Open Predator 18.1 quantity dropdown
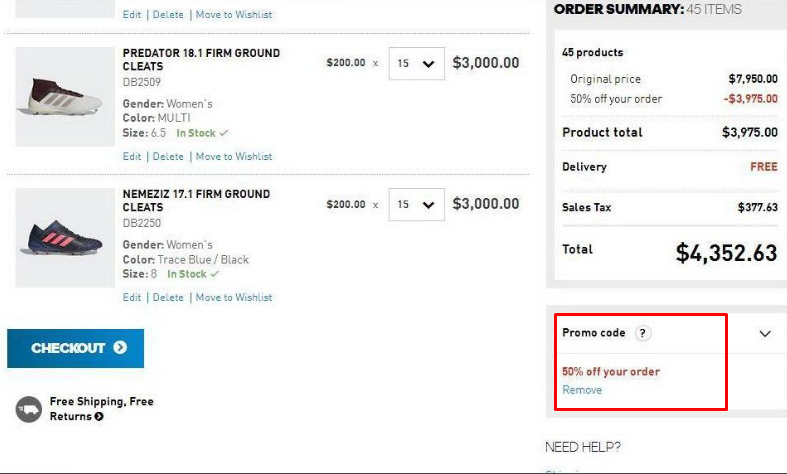 416,63
